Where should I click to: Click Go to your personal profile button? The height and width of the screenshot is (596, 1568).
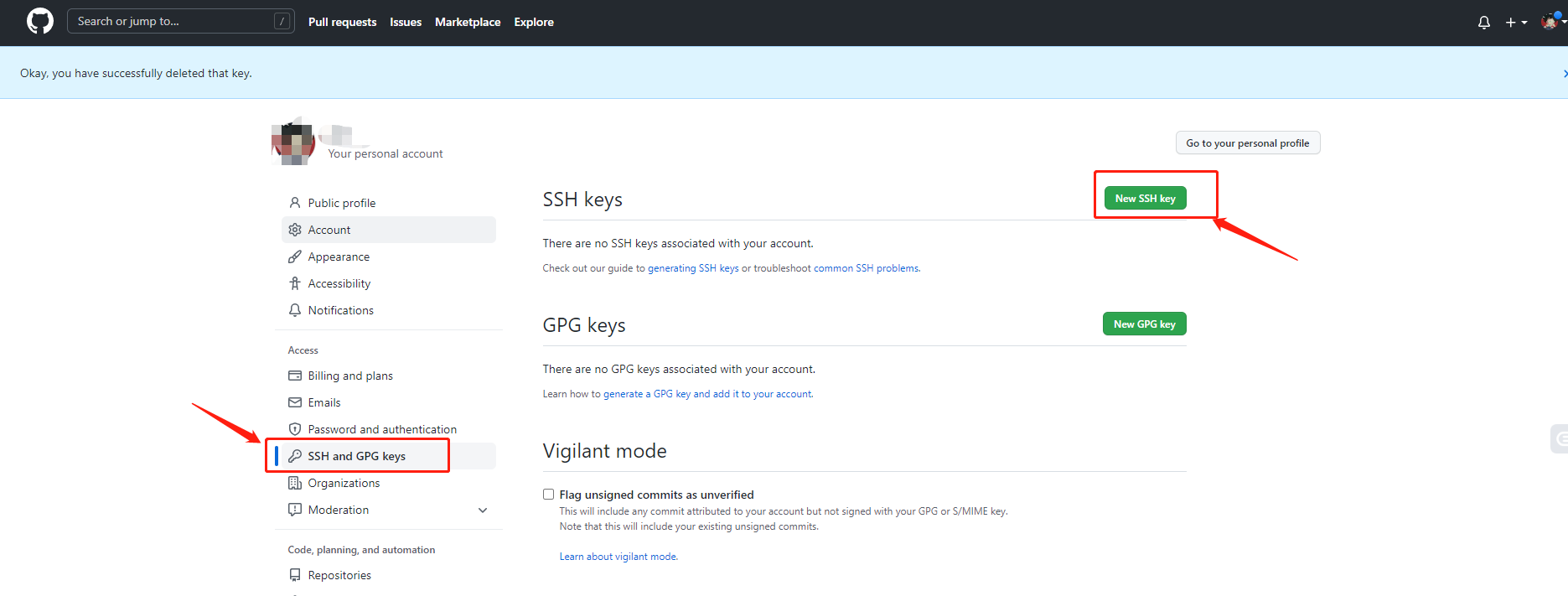pyautogui.click(x=1247, y=143)
